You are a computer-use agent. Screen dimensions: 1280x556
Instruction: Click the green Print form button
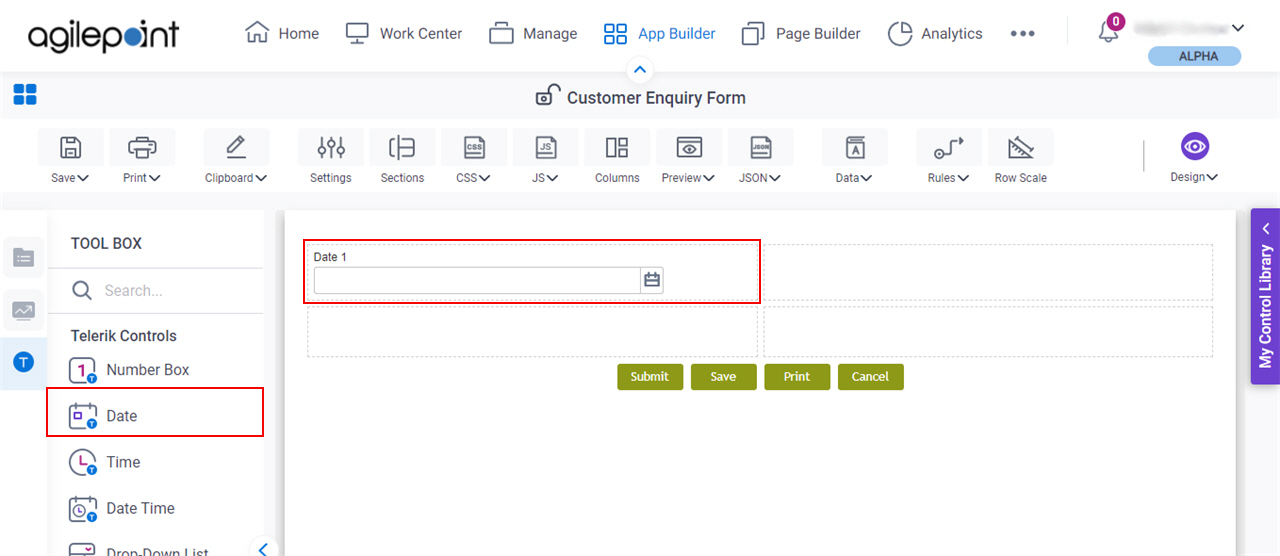(x=797, y=377)
